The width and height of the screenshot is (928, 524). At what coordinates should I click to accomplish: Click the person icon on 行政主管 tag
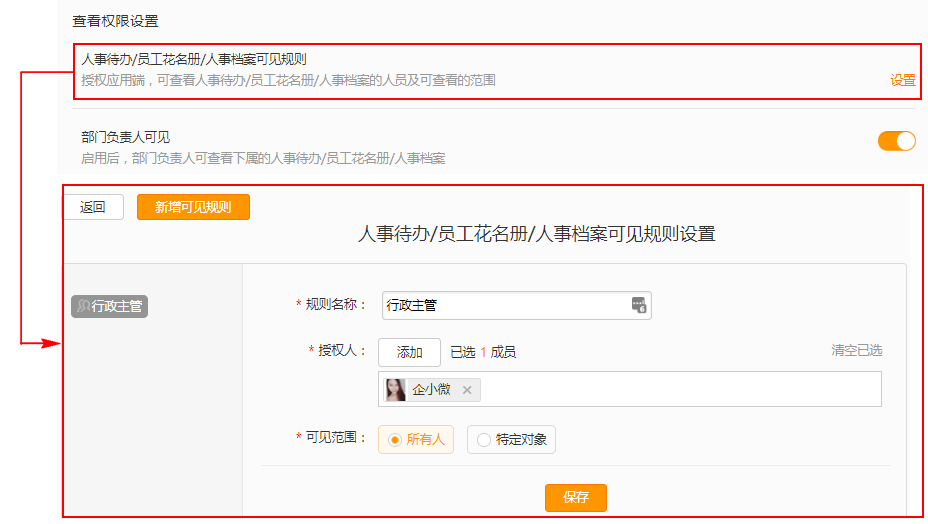(x=83, y=306)
